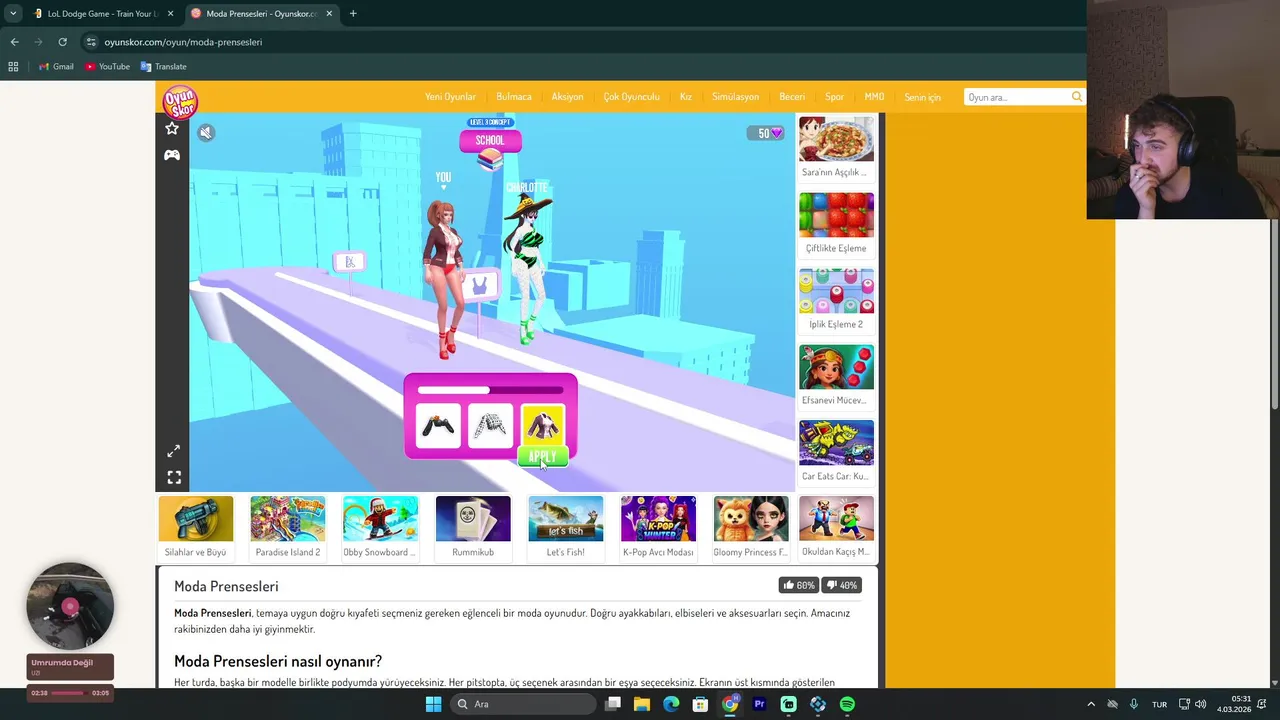The width and height of the screenshot is (1280, 720).
Task: Reload the current page
Action: 62,42
